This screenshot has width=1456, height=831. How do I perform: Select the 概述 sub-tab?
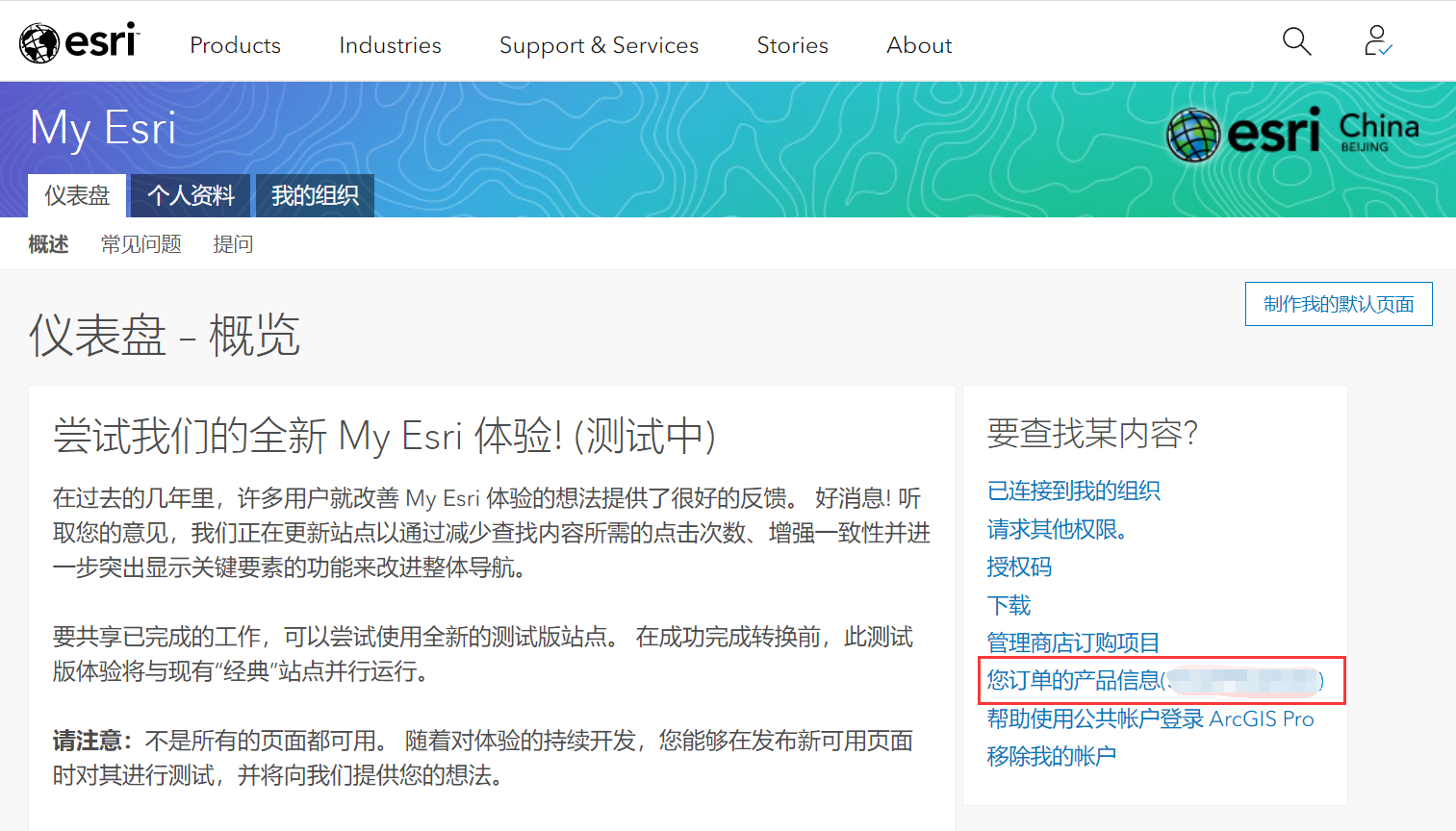point(49,243)
